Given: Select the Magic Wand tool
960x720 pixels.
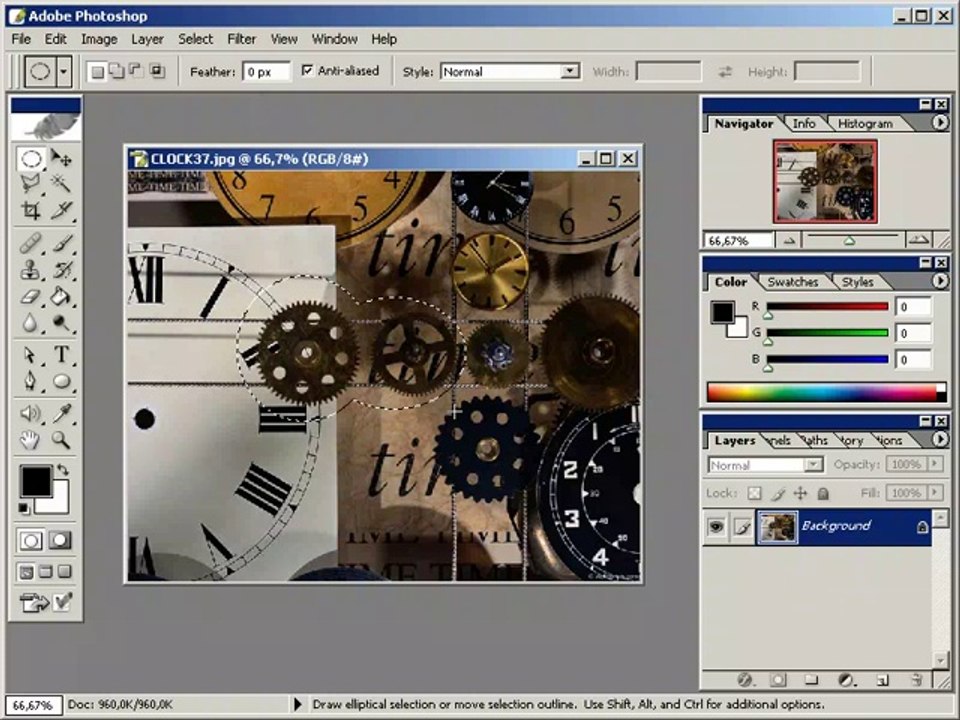Looking at the screenshot, I should (x=61, y=183).
